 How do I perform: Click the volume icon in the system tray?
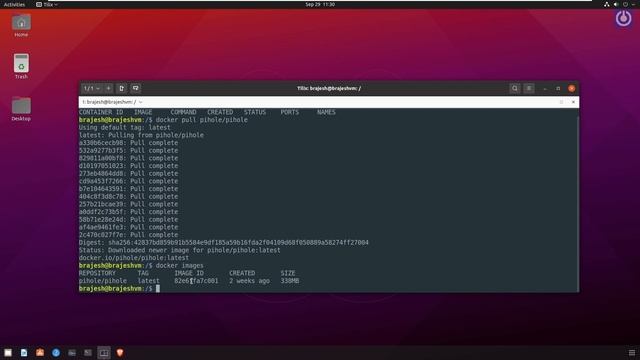[x=616, y=4]
